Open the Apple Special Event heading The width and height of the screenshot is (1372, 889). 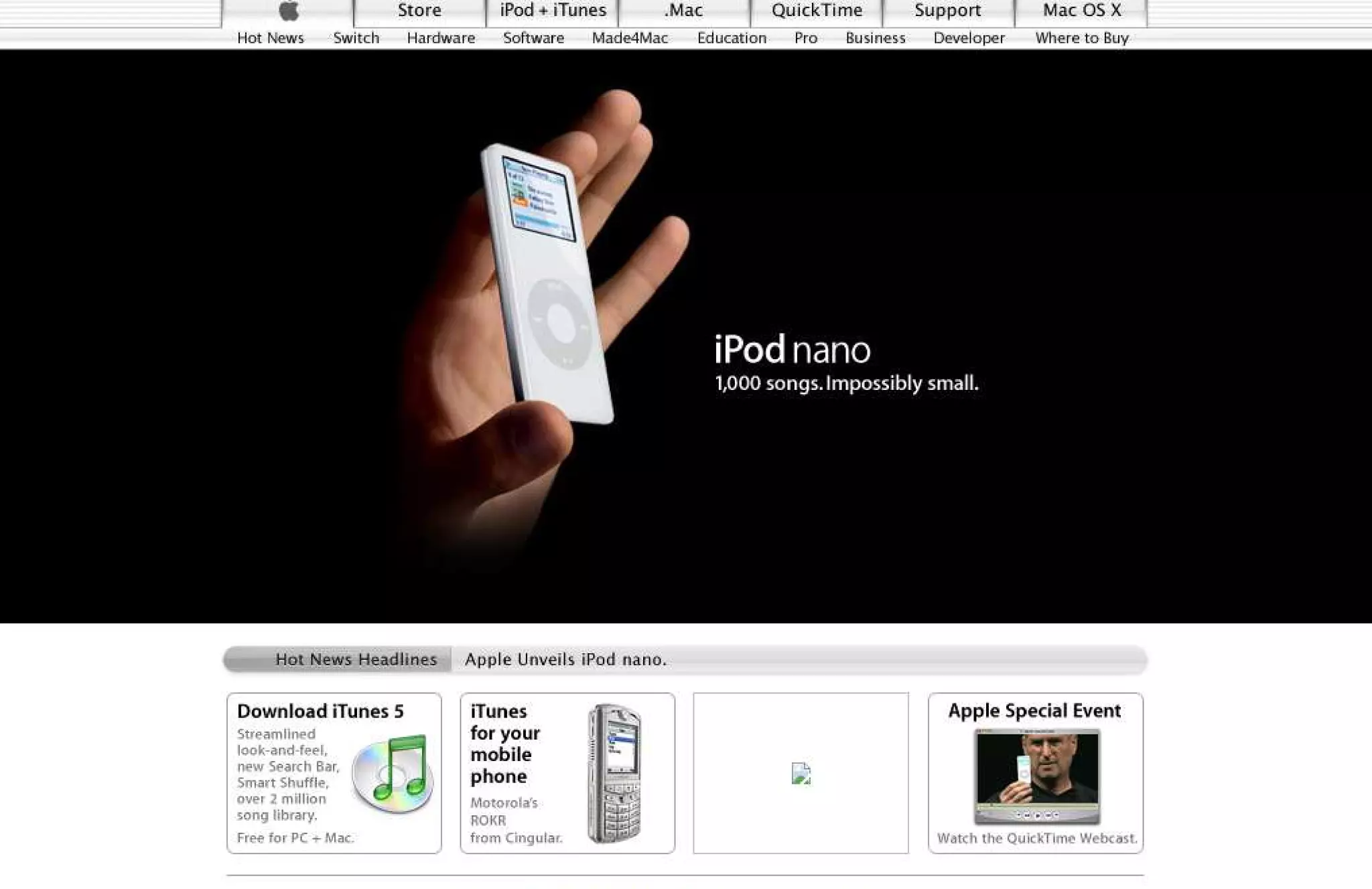[x=1034, y=710]
